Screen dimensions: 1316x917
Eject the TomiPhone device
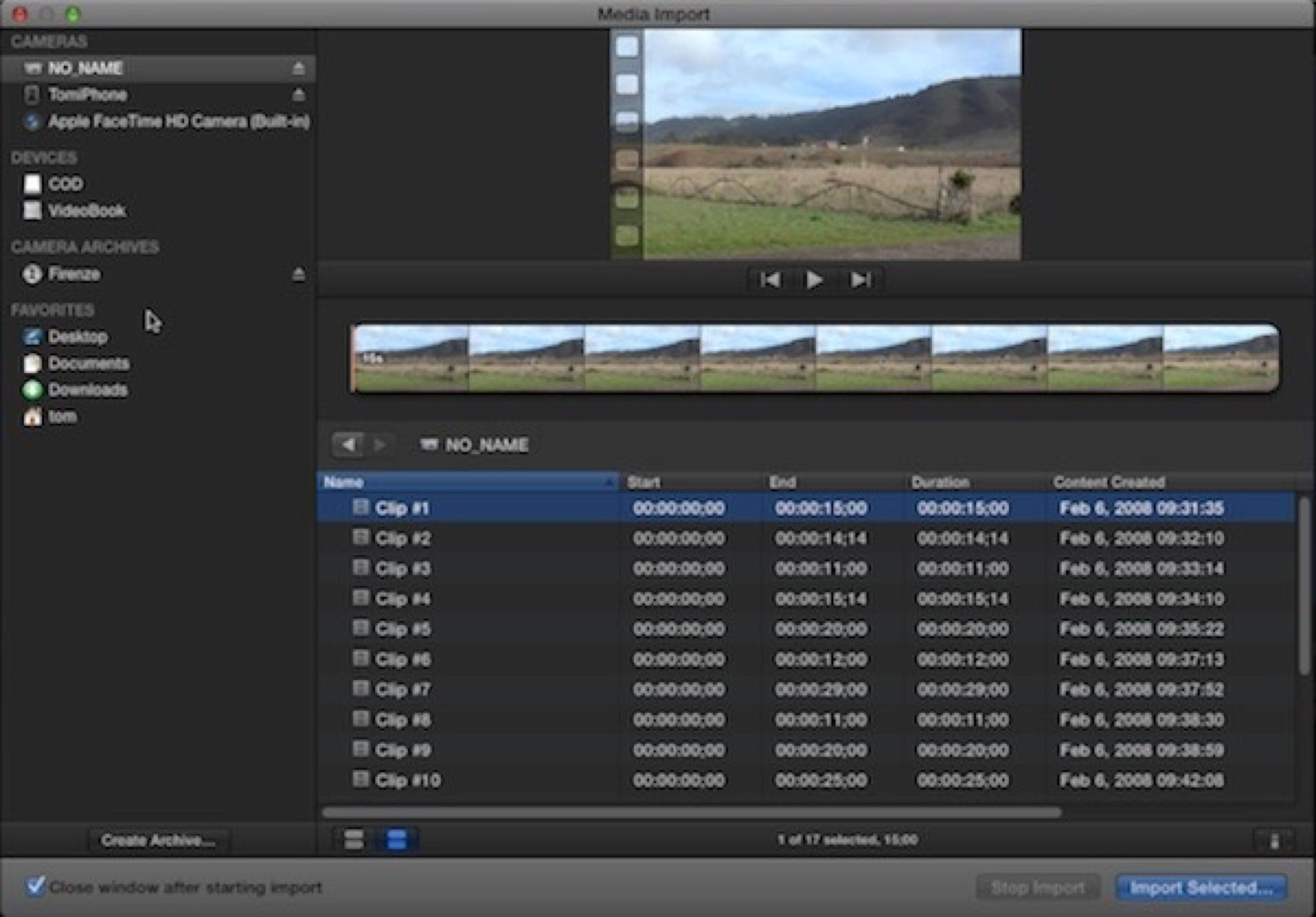(x=298, y=95)
